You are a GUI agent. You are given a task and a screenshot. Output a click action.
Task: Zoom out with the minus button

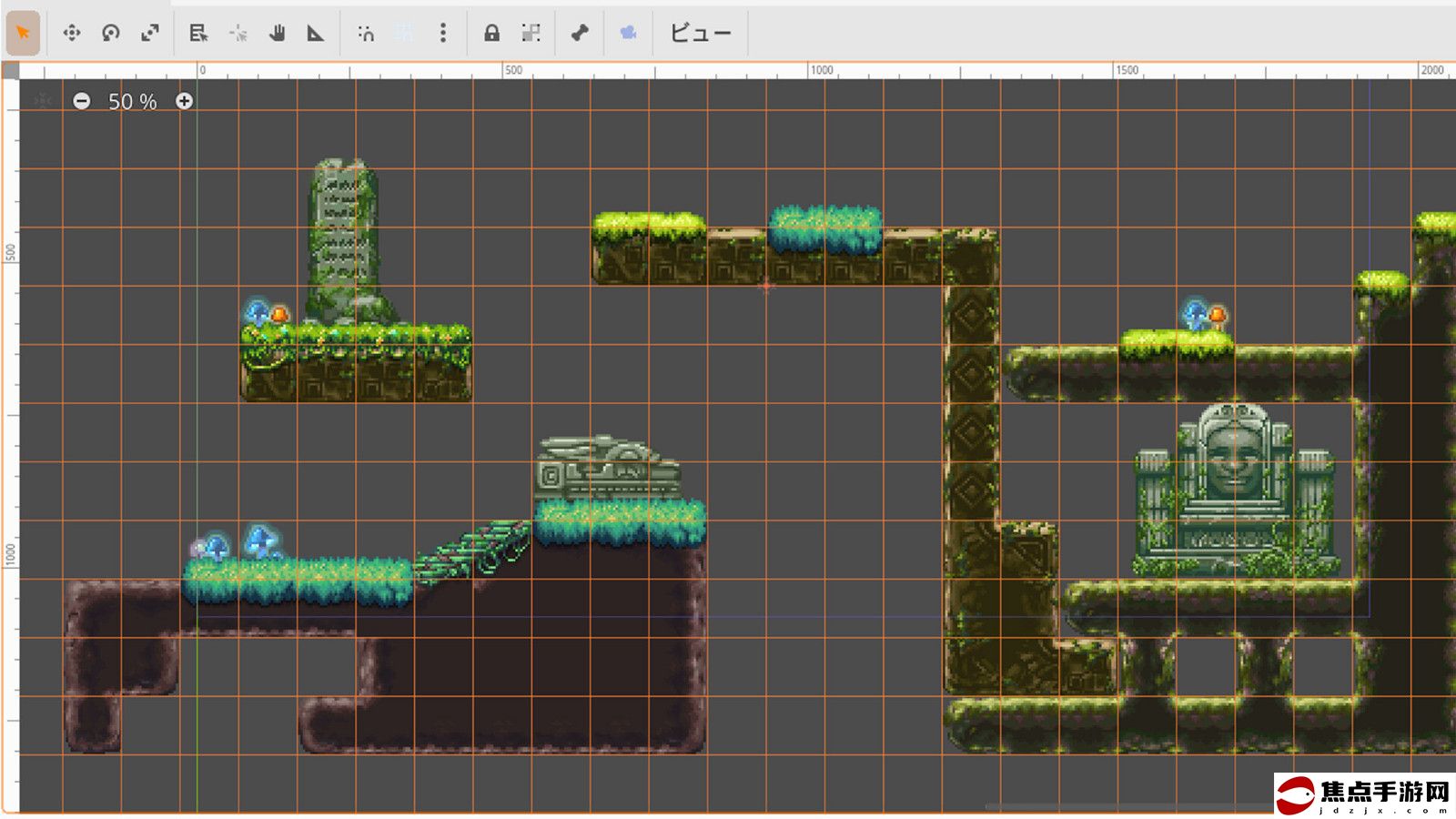click(x=82, y=101)
